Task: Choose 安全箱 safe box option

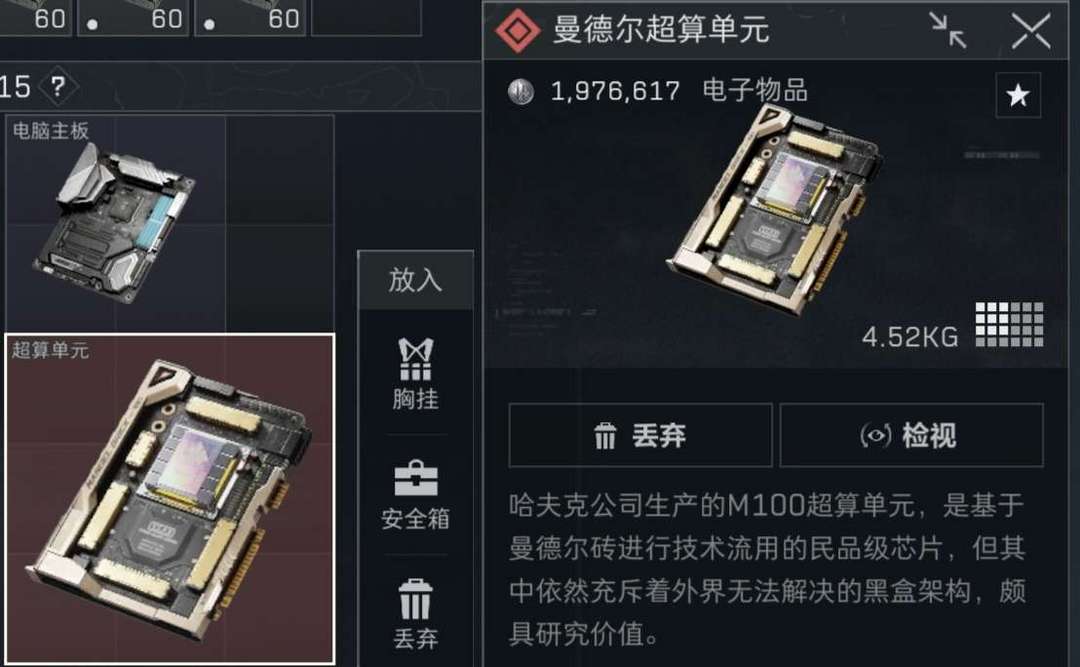Action: point(415,495)
